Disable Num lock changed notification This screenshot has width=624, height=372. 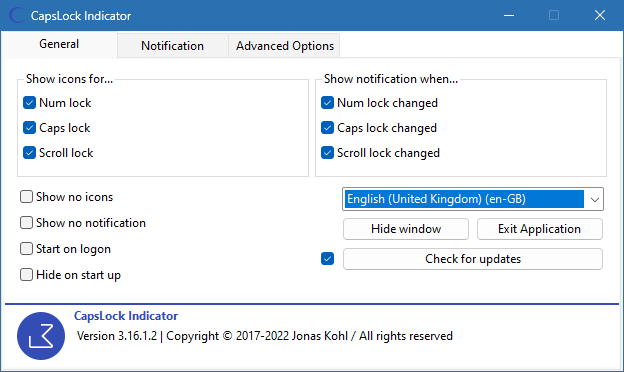coord(327,103)
